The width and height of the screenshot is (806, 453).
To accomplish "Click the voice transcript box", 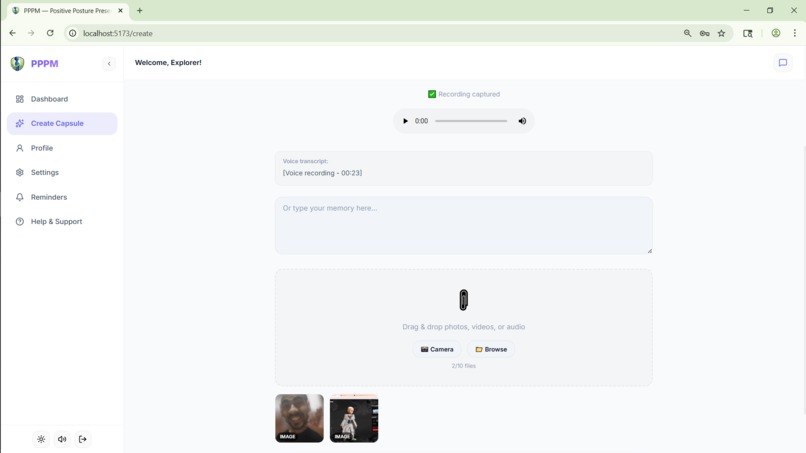I will point(464,168).
